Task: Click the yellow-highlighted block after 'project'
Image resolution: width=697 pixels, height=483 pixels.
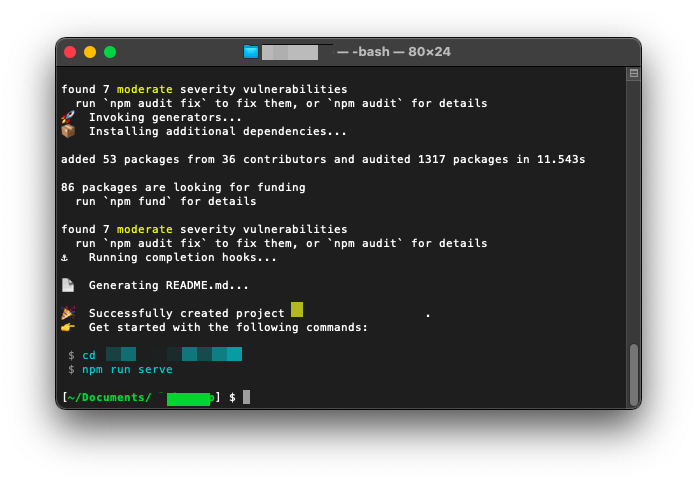Action: point(297,310)
